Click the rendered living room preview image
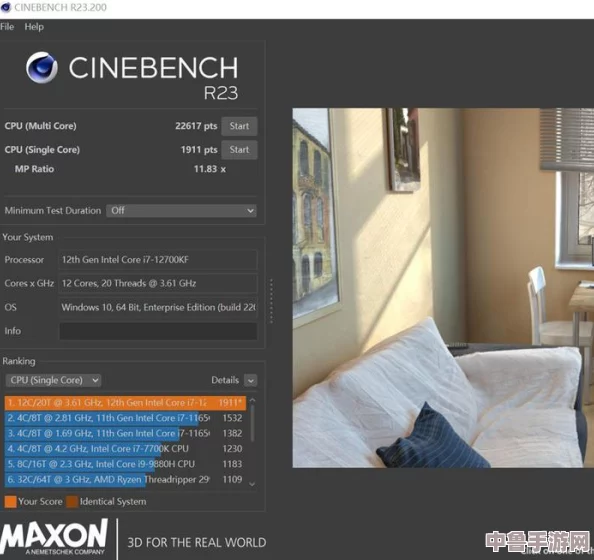Viewport: 594px width, 560px height. click(443, 288)
